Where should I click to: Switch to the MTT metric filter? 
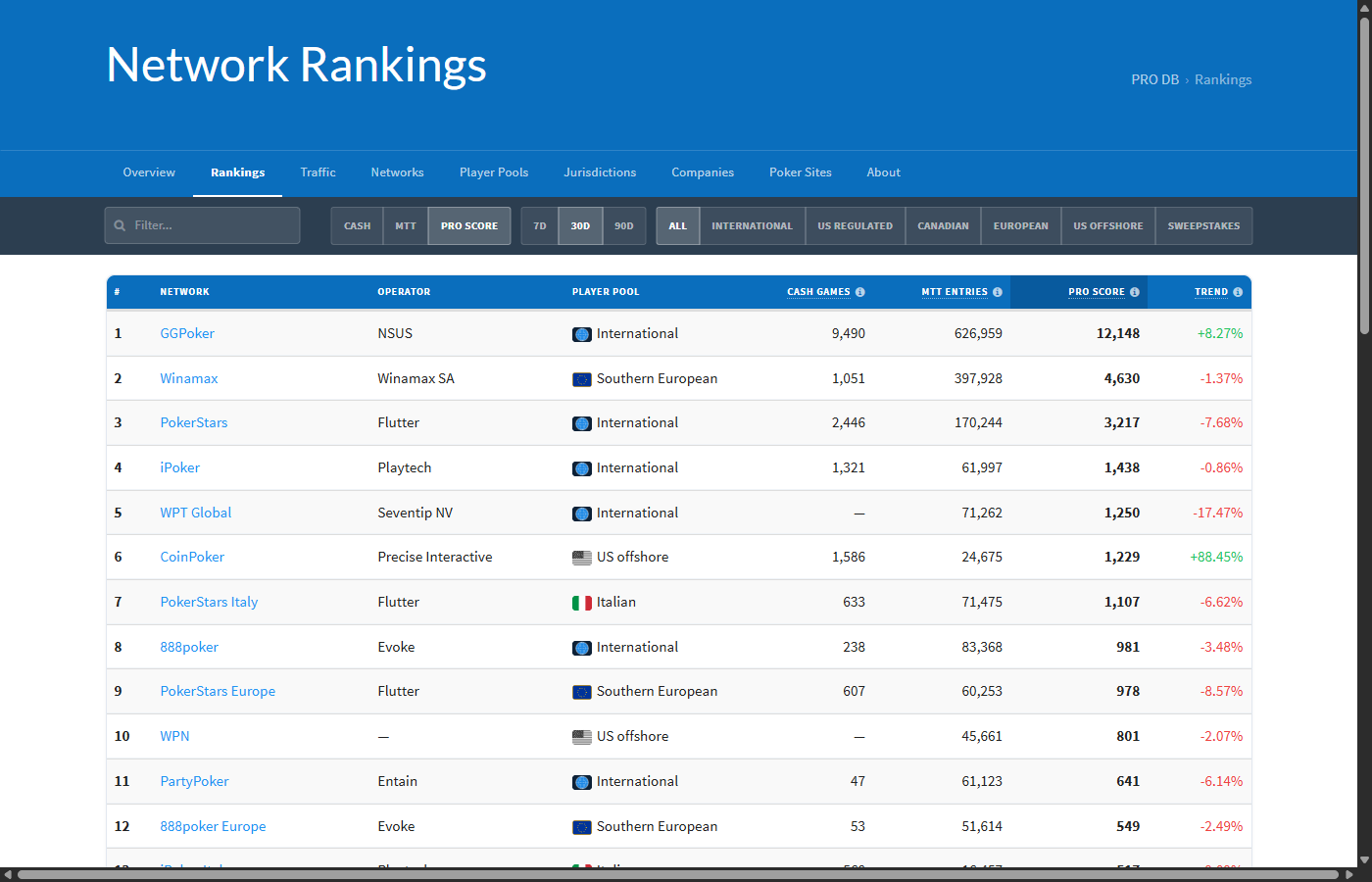(x=406, y=225)
